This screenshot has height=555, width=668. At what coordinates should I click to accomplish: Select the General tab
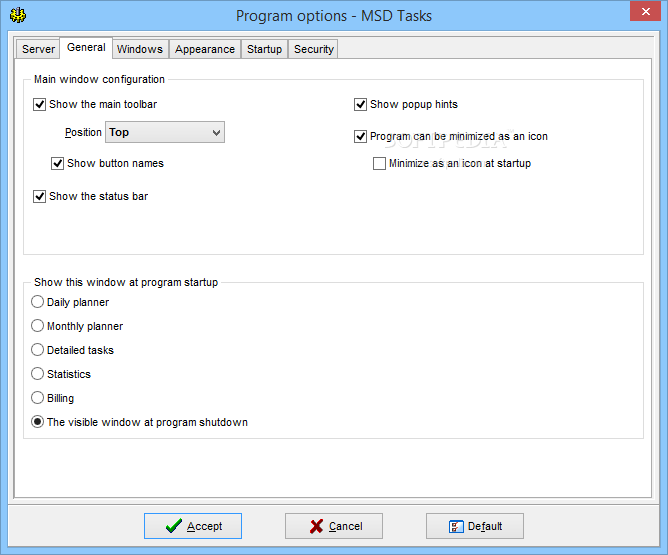(x=86, y=47)
